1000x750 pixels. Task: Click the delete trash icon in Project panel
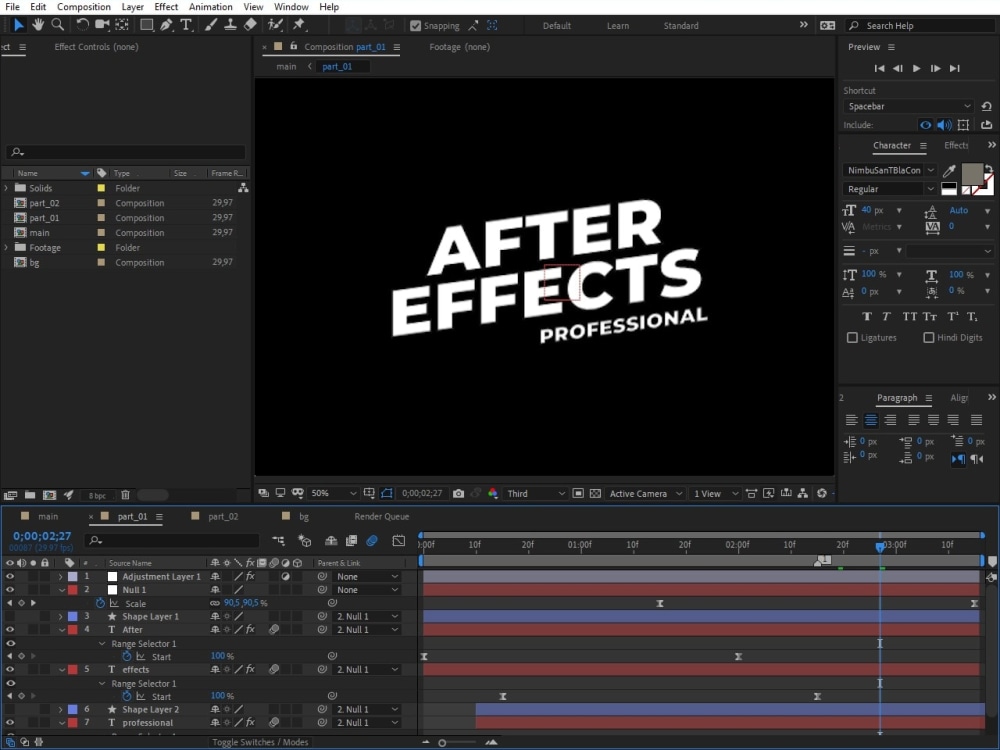[x=126, y=495]
